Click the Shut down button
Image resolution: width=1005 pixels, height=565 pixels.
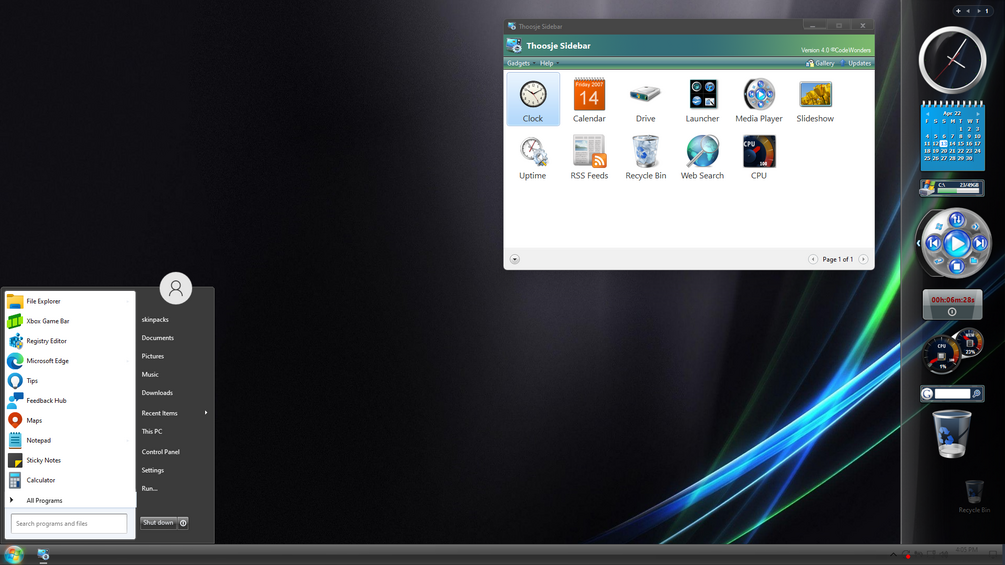coord(158,523)
